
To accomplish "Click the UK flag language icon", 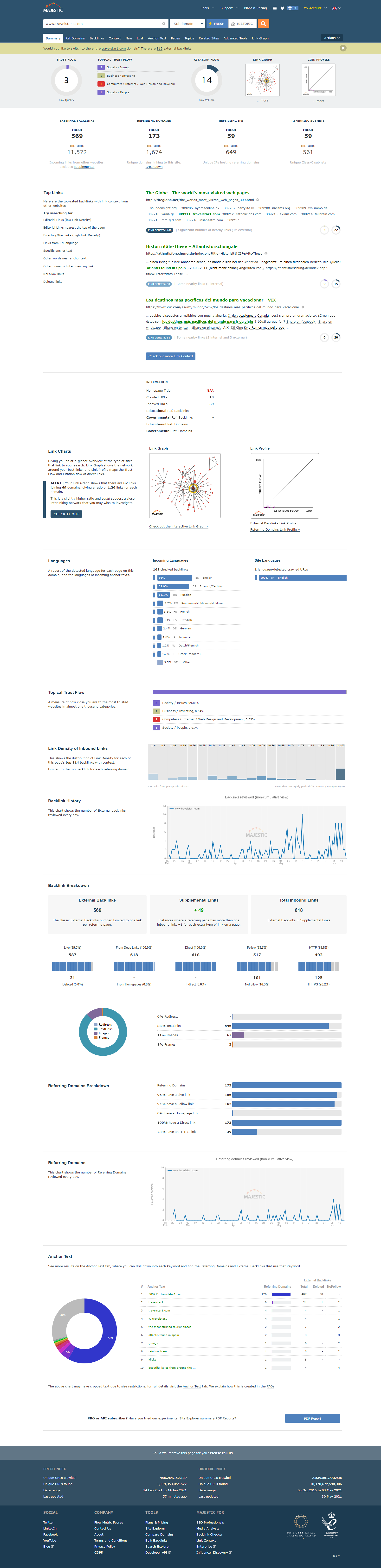I will tap(335, 8).
